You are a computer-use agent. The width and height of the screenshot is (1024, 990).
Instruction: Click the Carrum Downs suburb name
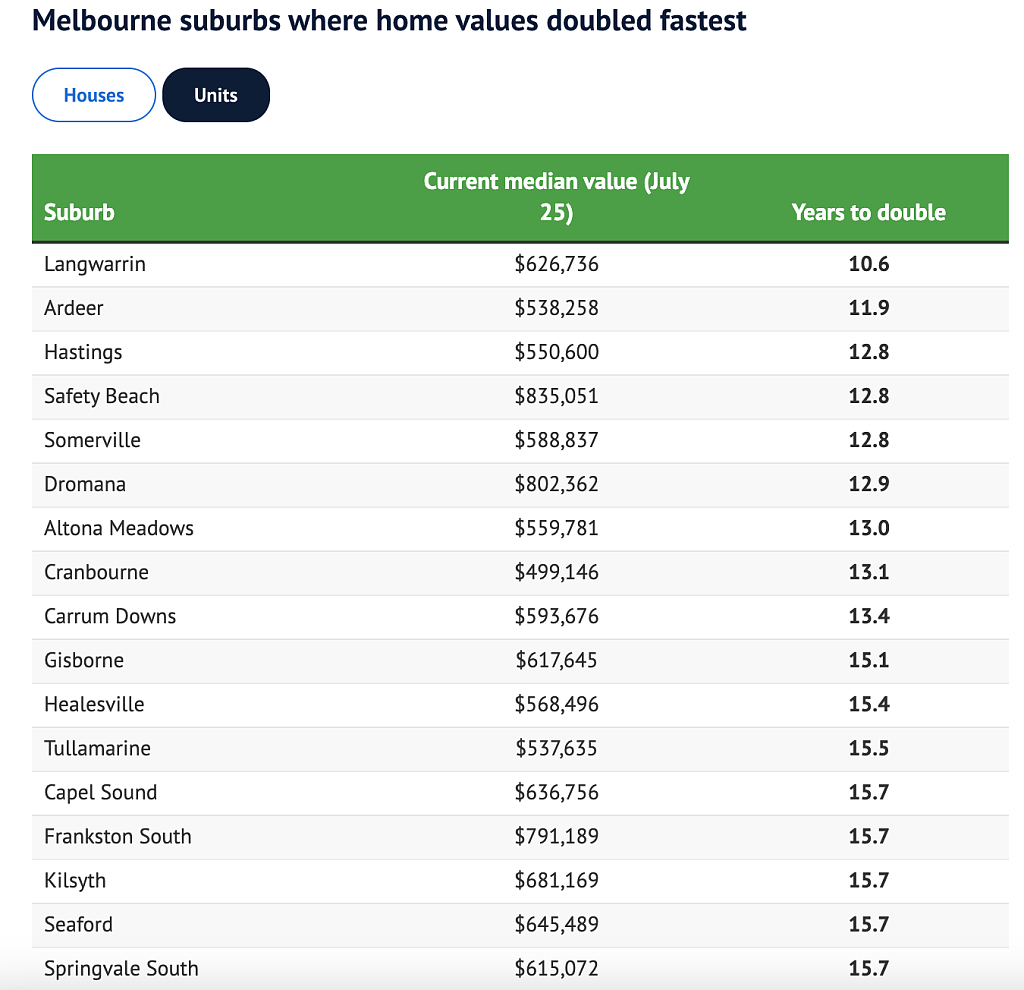coord(110,616)
